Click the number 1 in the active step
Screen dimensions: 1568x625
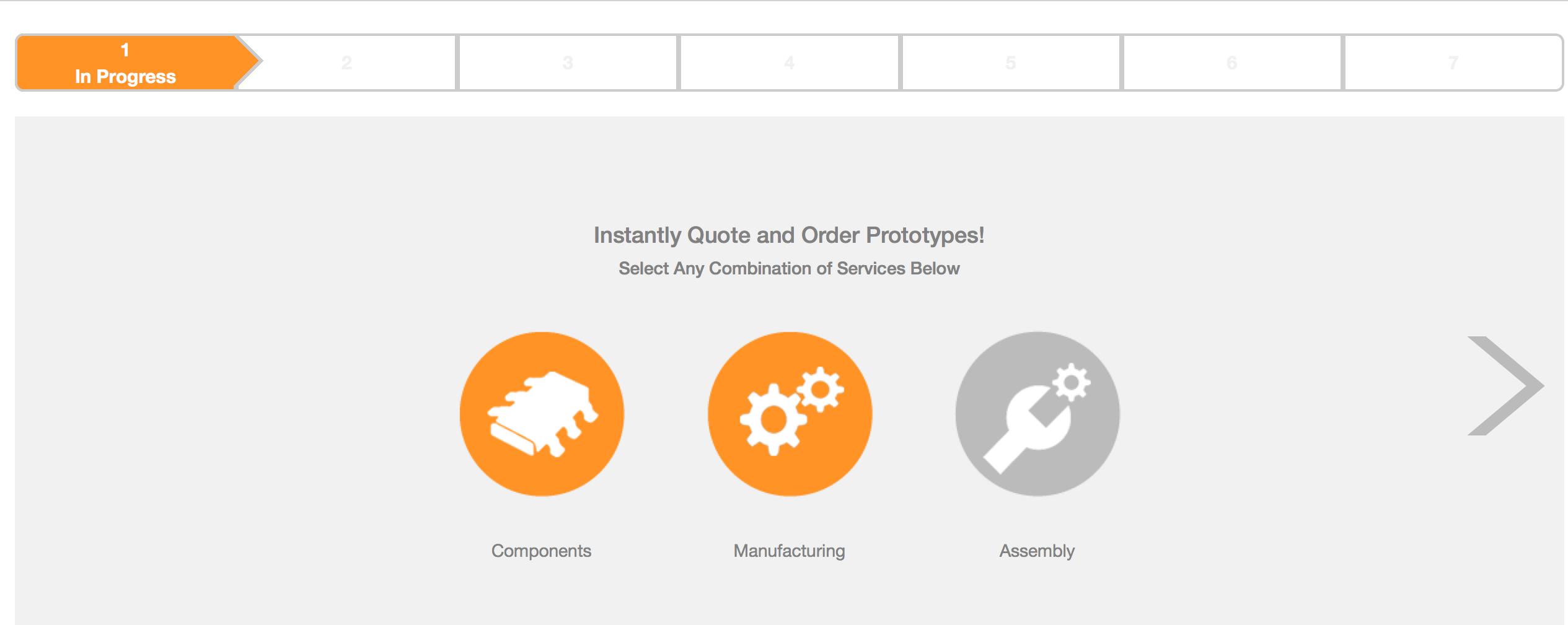[125, 50]
